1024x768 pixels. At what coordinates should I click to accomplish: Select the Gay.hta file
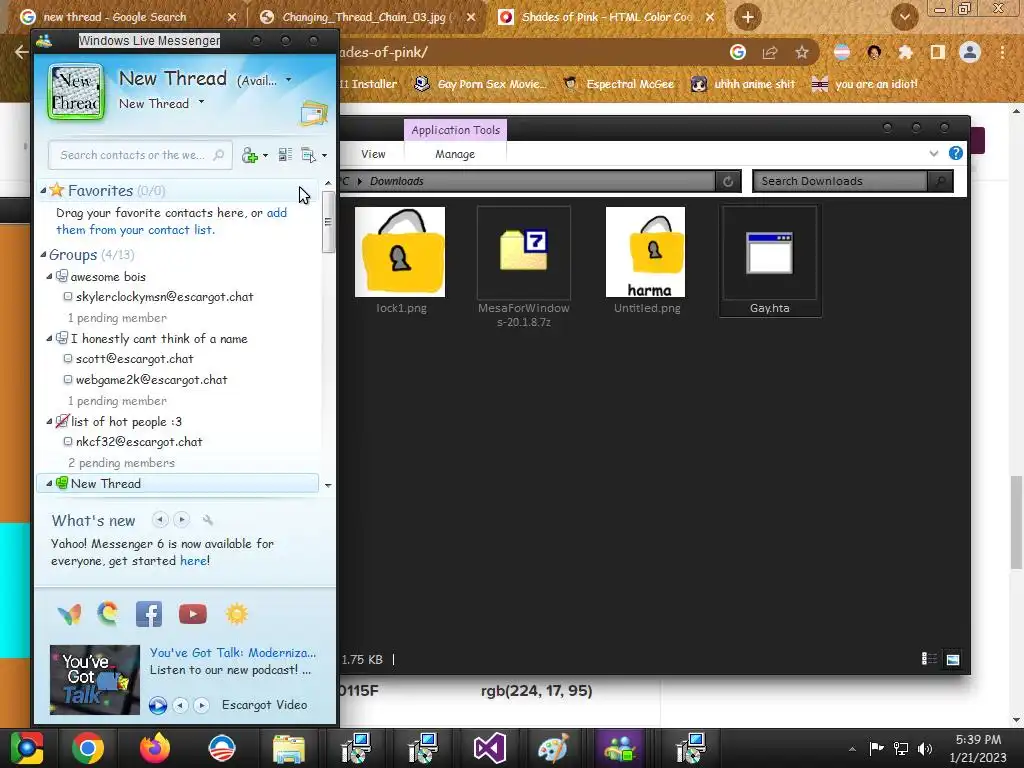coord(770,261)
